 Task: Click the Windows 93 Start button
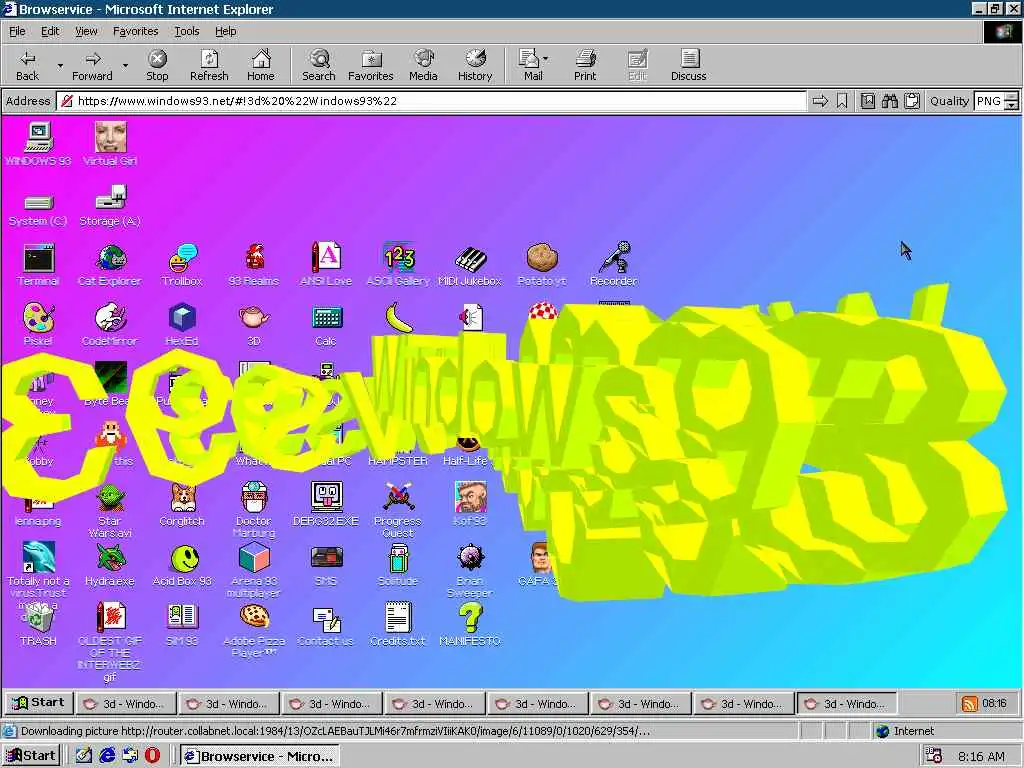pyautogui.click(x=39, y=703)
